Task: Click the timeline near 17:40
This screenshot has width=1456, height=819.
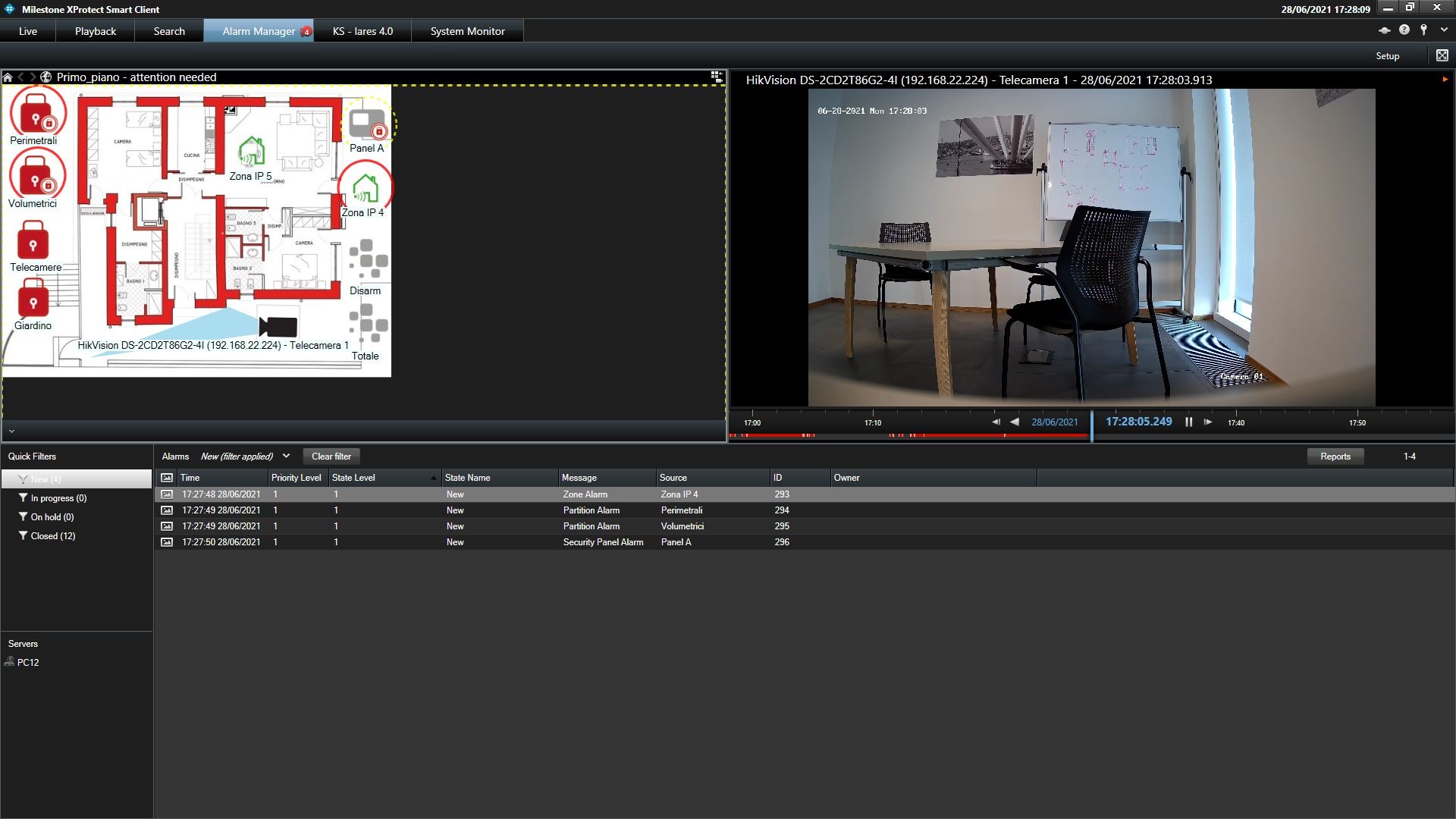Action: coord(1236,423)
